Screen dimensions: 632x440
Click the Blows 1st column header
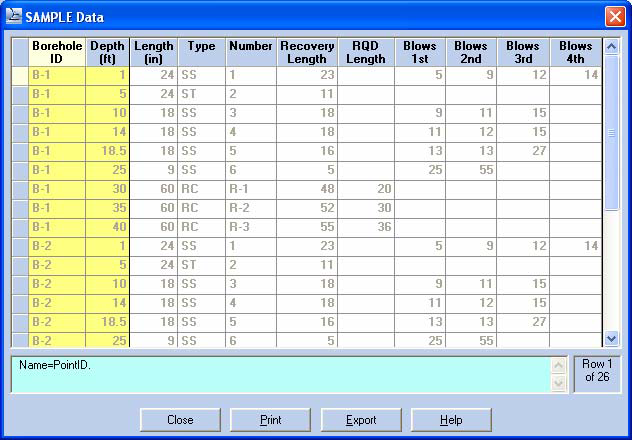pyautogui.click(x=420, y=52)
